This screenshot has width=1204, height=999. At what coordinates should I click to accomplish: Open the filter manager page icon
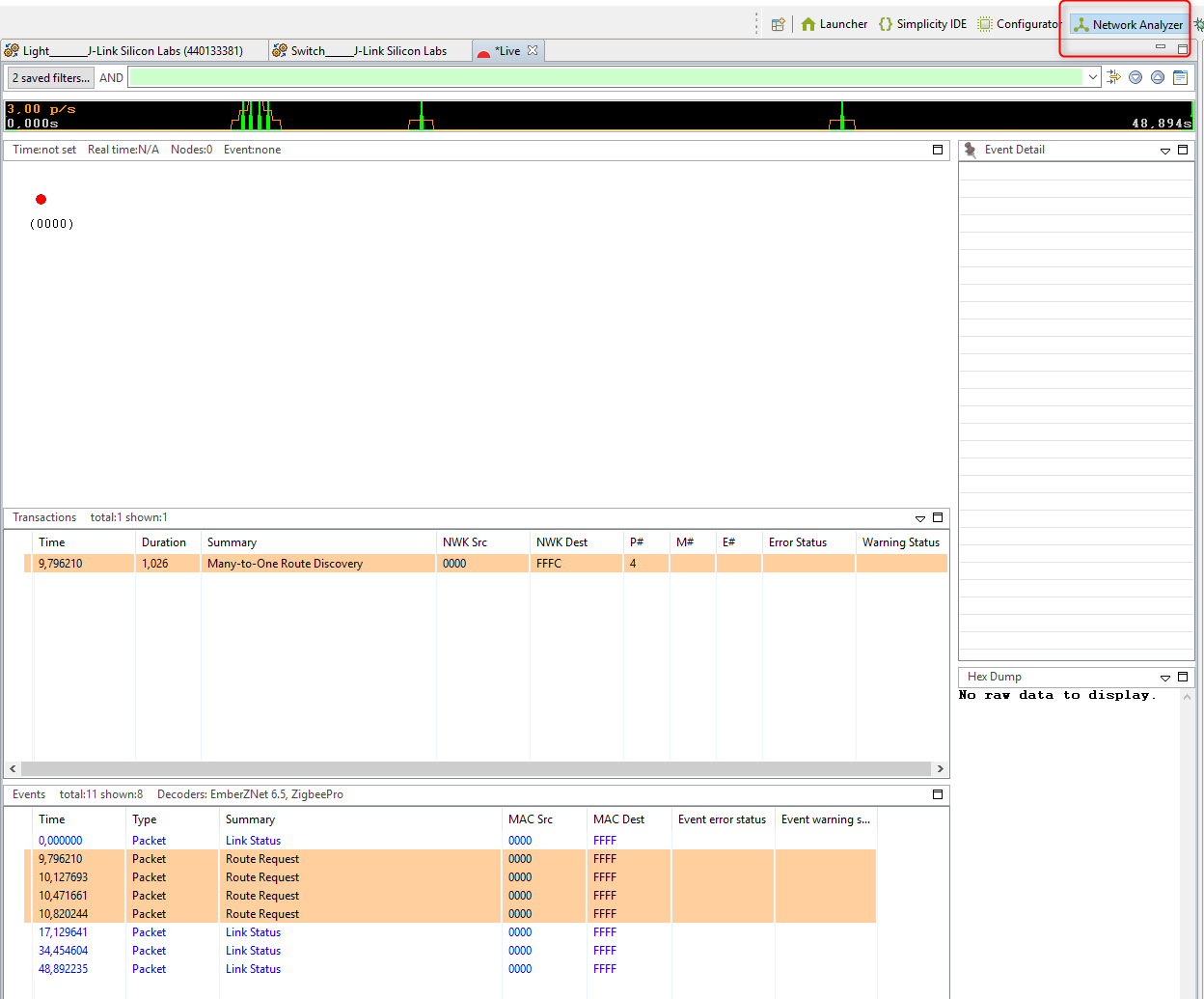click(1180, 77)
